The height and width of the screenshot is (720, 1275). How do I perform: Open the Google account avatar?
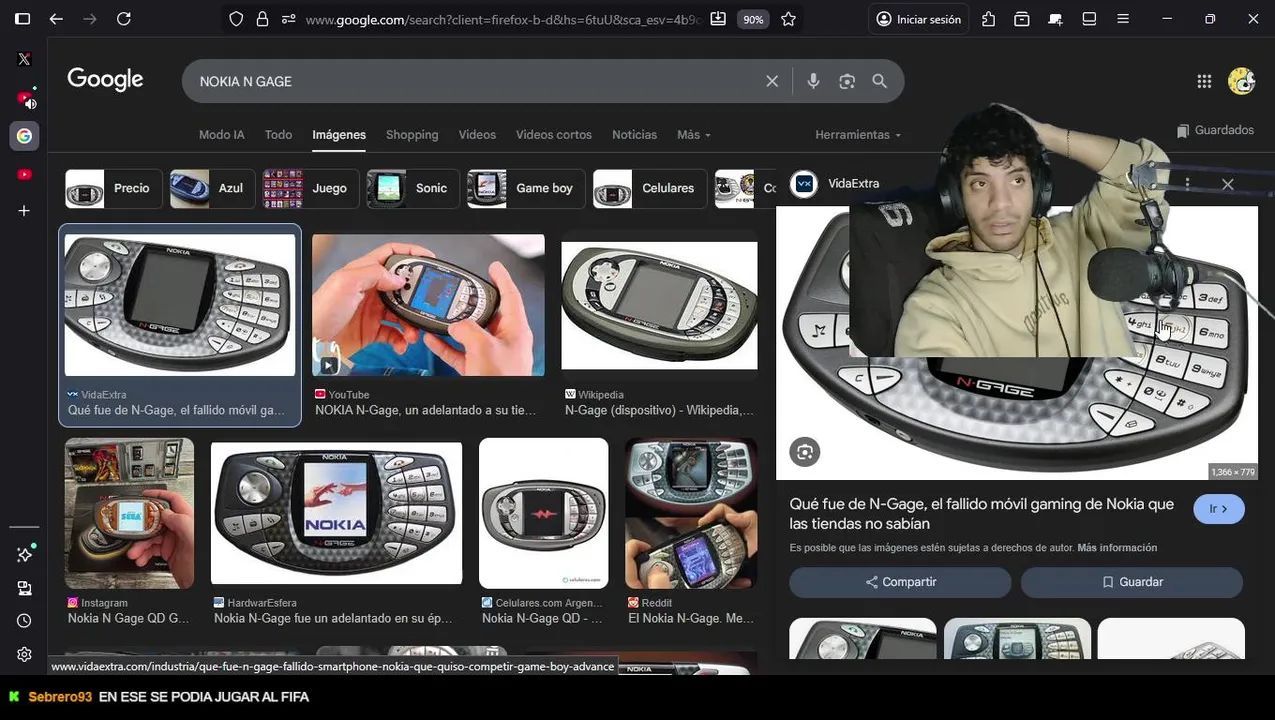point(1242,81)
